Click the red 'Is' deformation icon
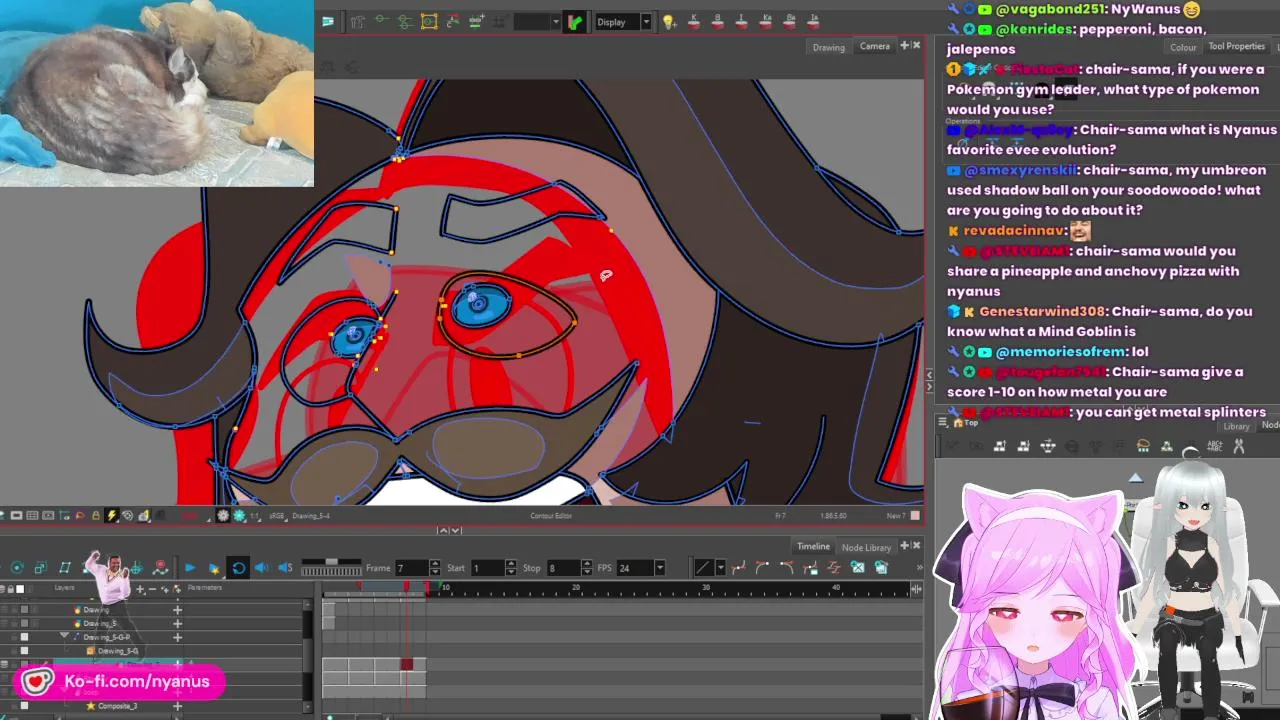 point(814,22)
